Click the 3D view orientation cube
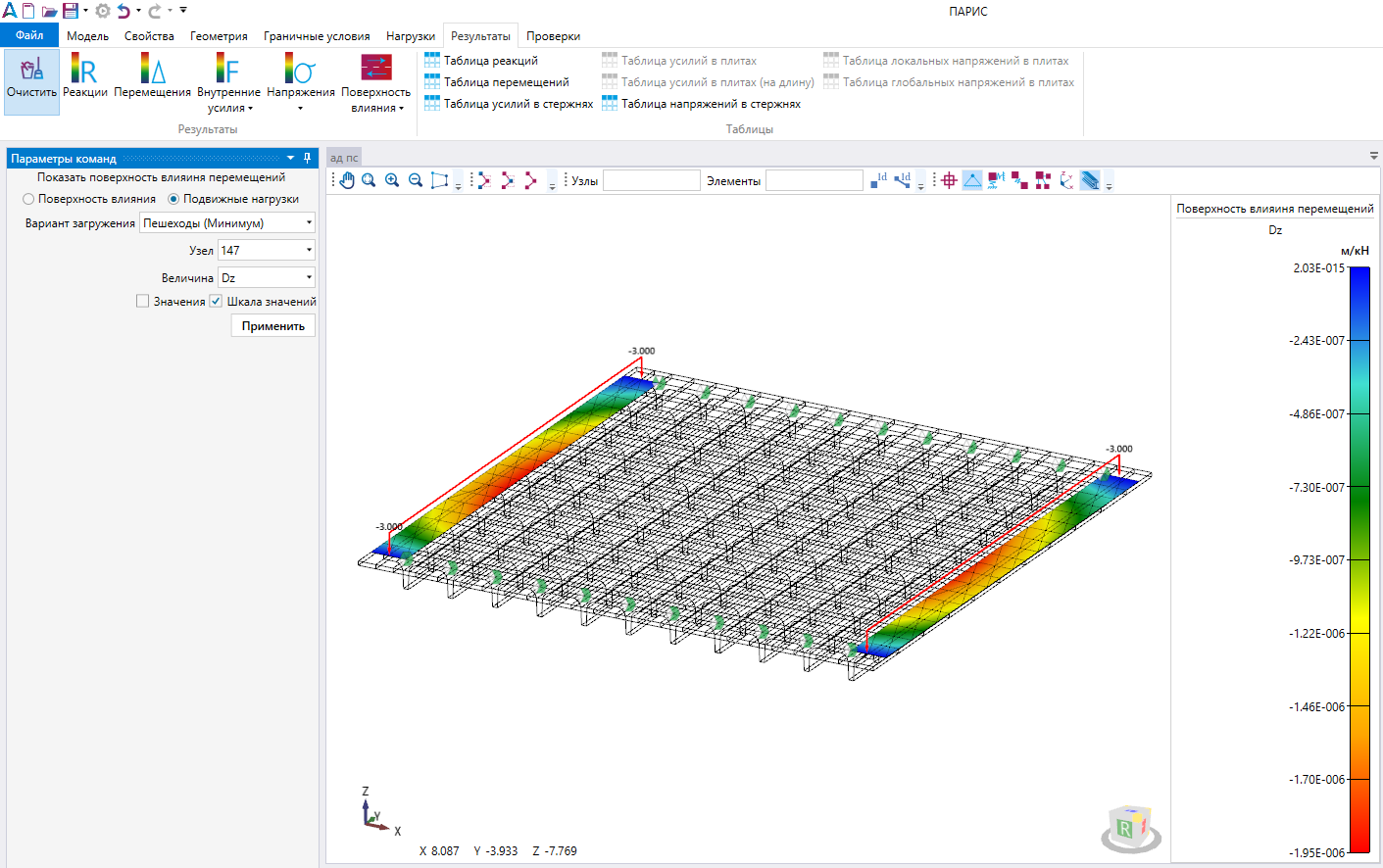Screen dimensions: 1383x868 point(1130,829)
